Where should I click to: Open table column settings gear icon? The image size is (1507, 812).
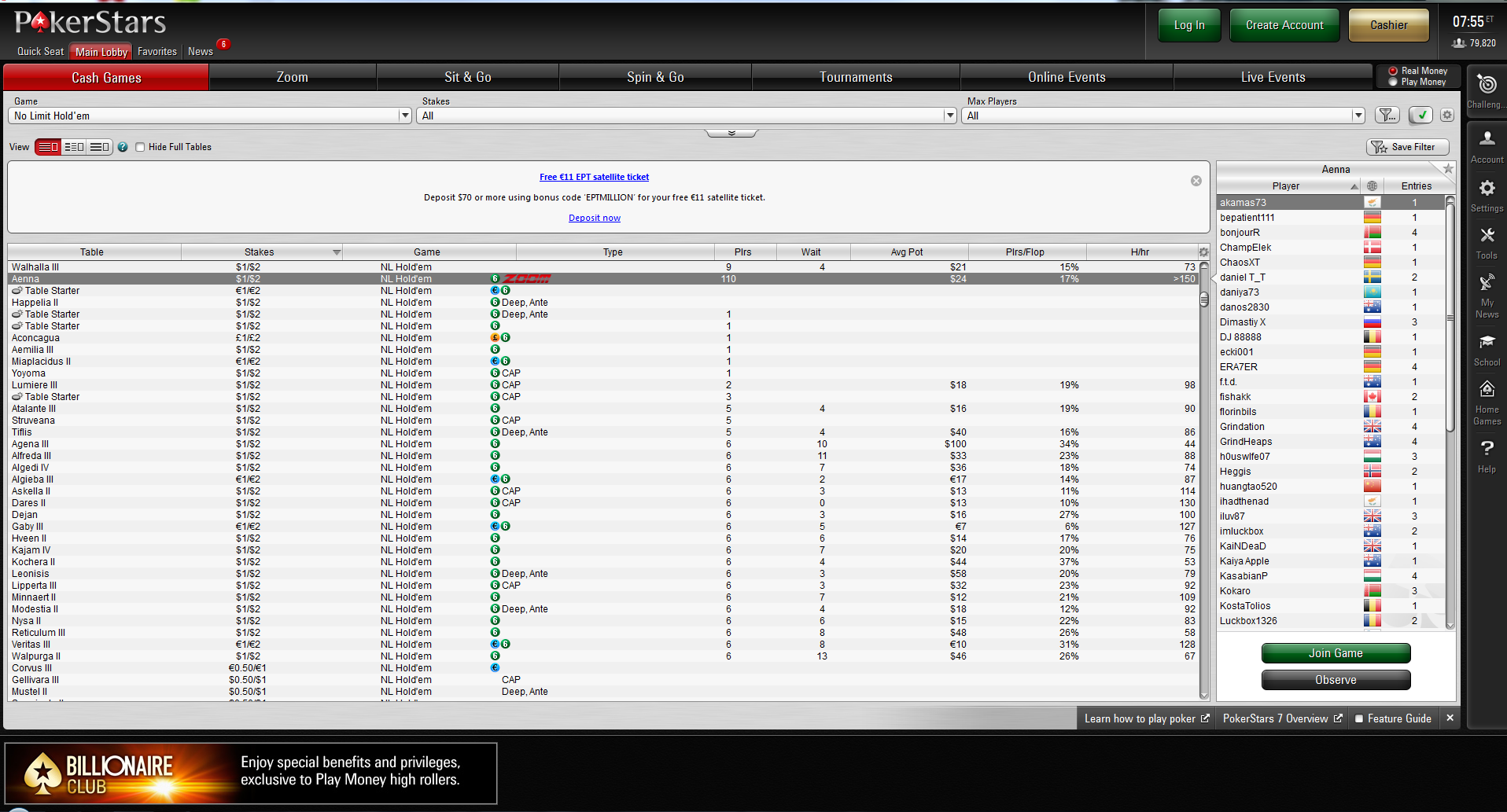point(1203,252)
